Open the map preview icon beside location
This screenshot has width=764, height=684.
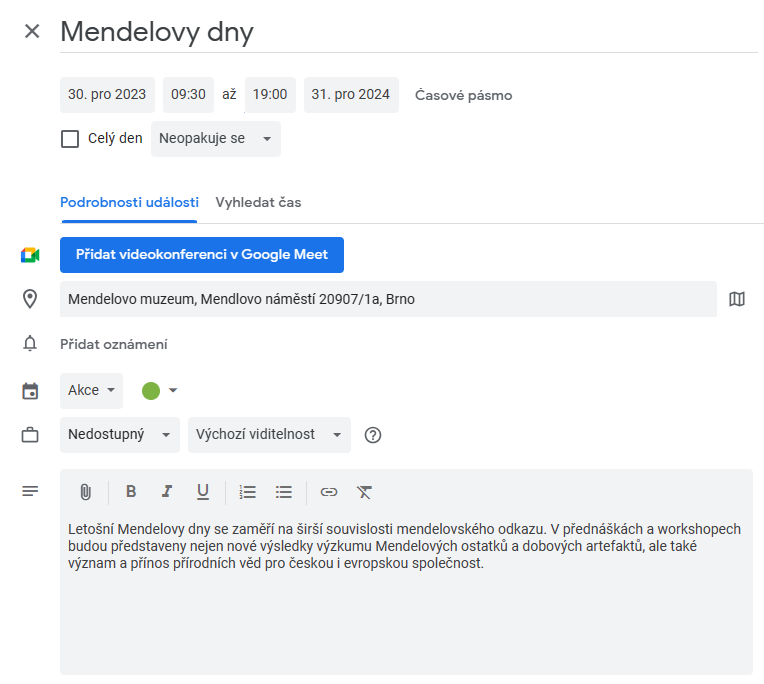(x=737, y=299)
